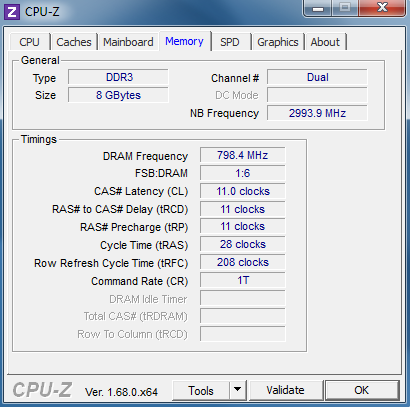Viewport: 410px width, 407px height.
Task: Click the Command Rate (CR) label
Action: coord(140,281)
